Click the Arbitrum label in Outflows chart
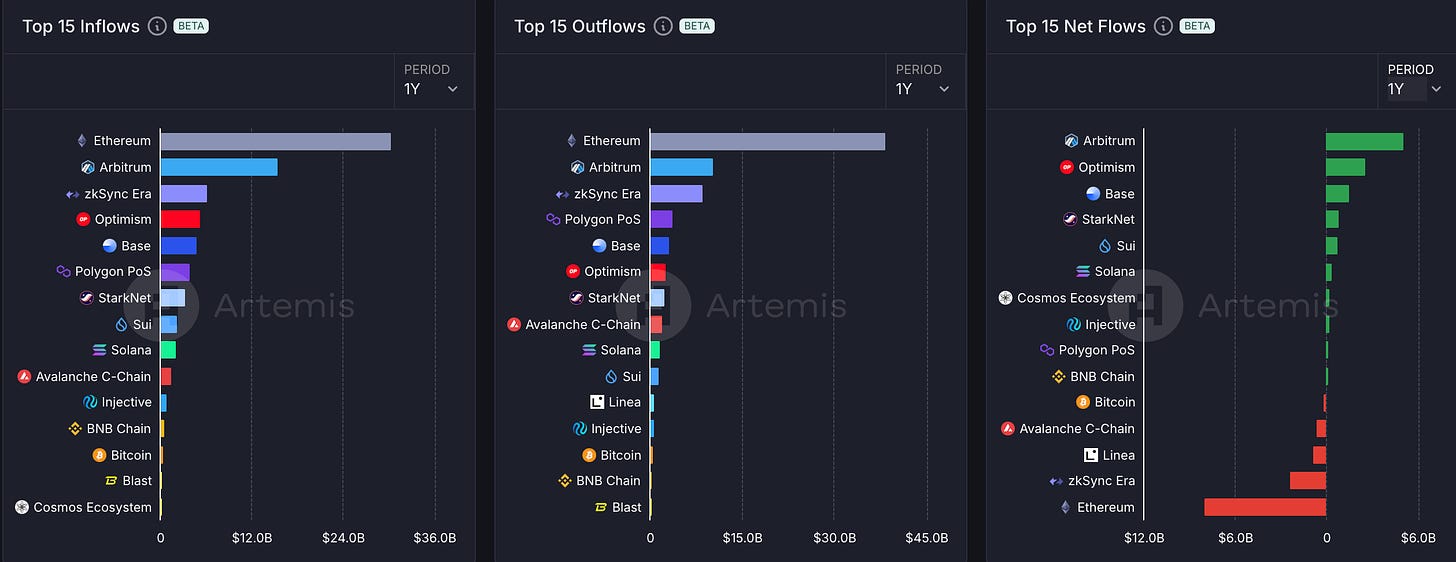 (x=615, y=167)
